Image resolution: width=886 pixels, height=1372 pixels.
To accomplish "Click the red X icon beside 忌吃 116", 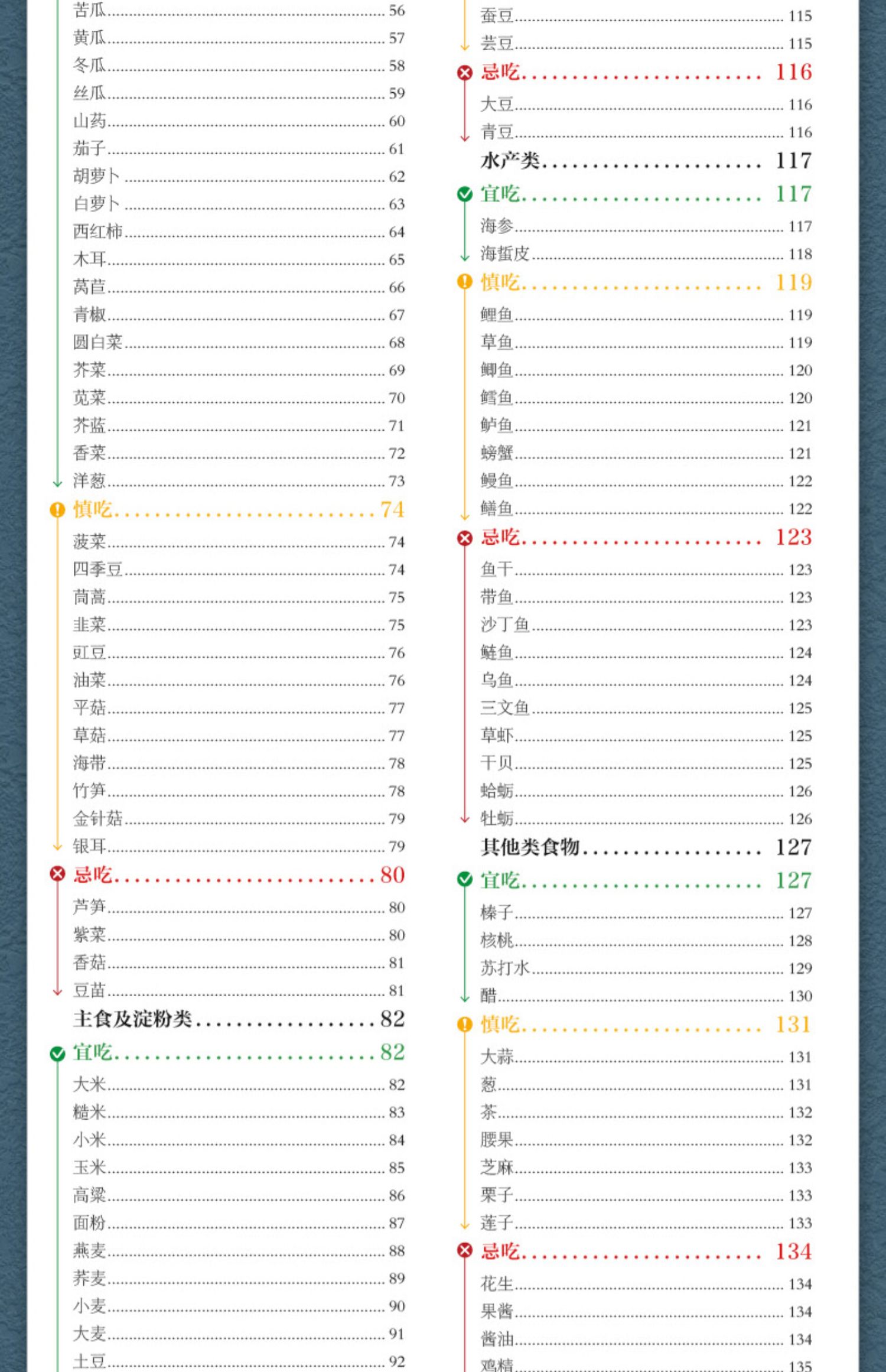I will [x=465, y=73].
